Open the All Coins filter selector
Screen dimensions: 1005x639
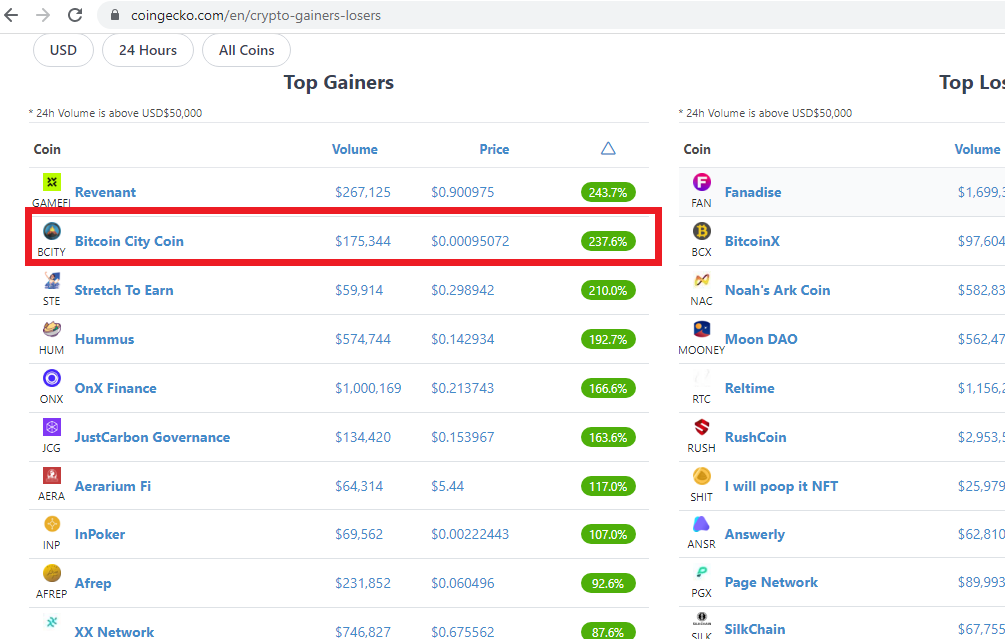[x=247, y=50]
